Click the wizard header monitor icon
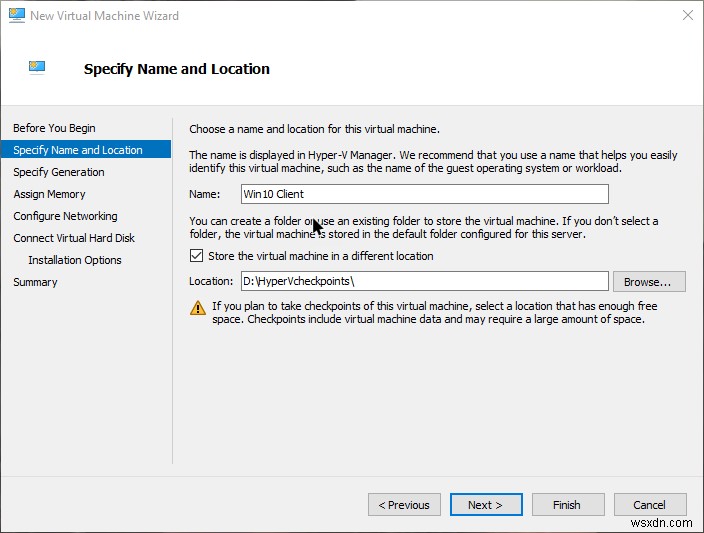704x533 pixels. tap(37, 67)
